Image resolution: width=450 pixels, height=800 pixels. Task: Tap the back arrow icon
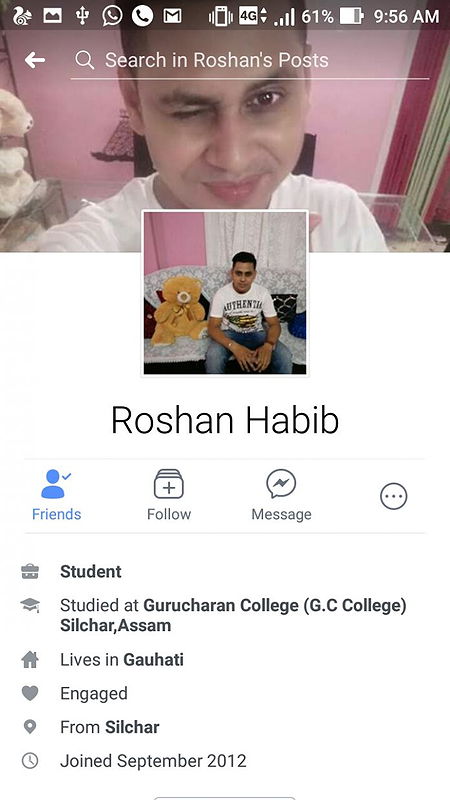[35, 60]
